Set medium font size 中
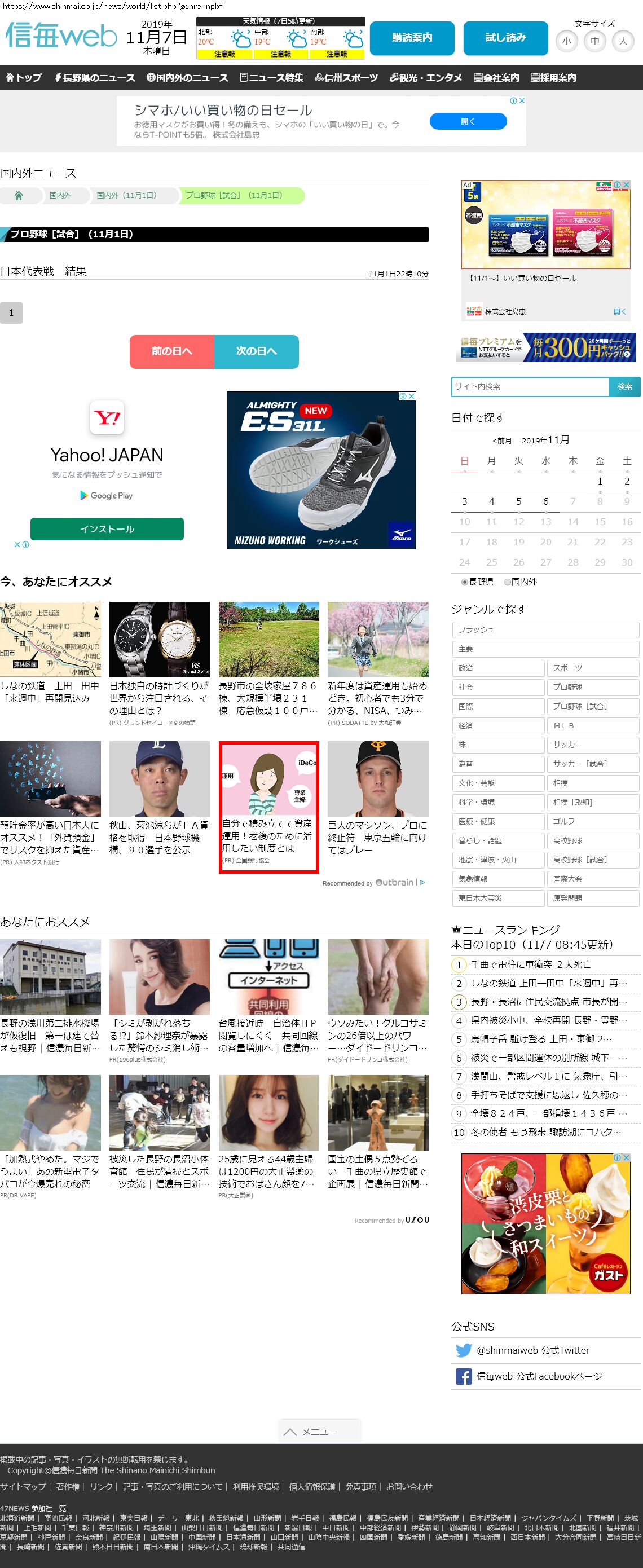The height and width of the screenshot is (1568, 643). pyautogui.click(x=594, y=41)
